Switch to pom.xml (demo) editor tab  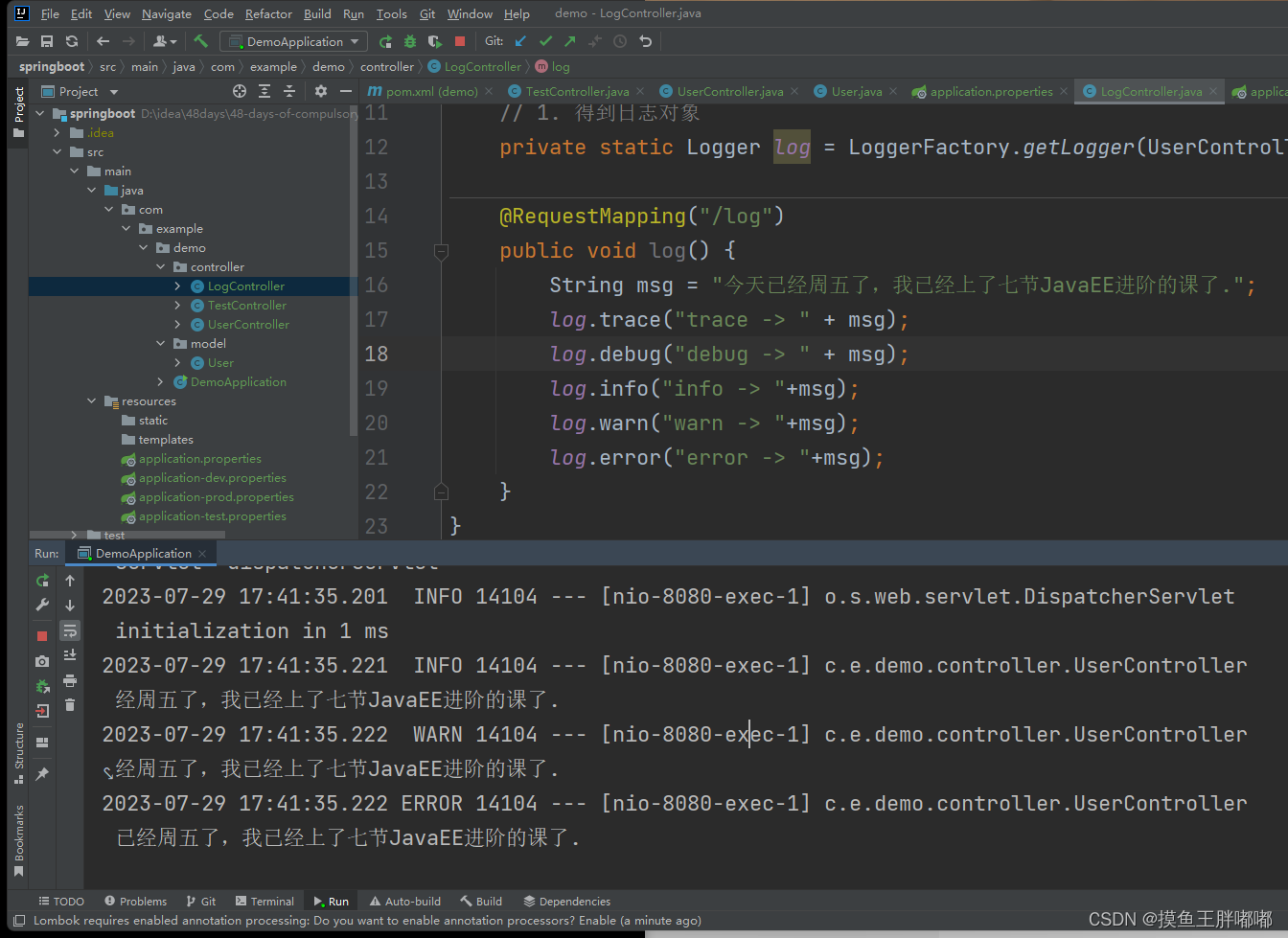tap(431, 92)
